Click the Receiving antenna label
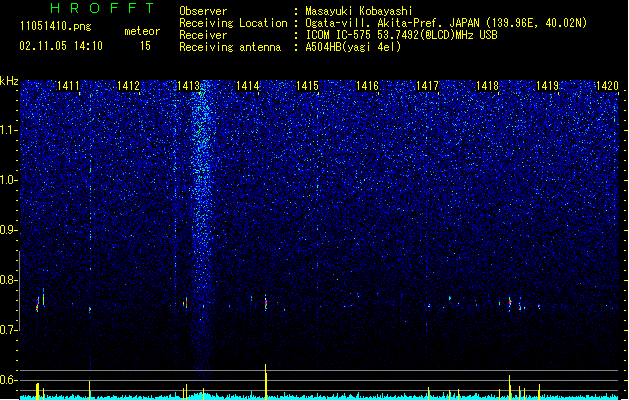The width and height of the screenshot is (629, 400). [x=230, y=47]
